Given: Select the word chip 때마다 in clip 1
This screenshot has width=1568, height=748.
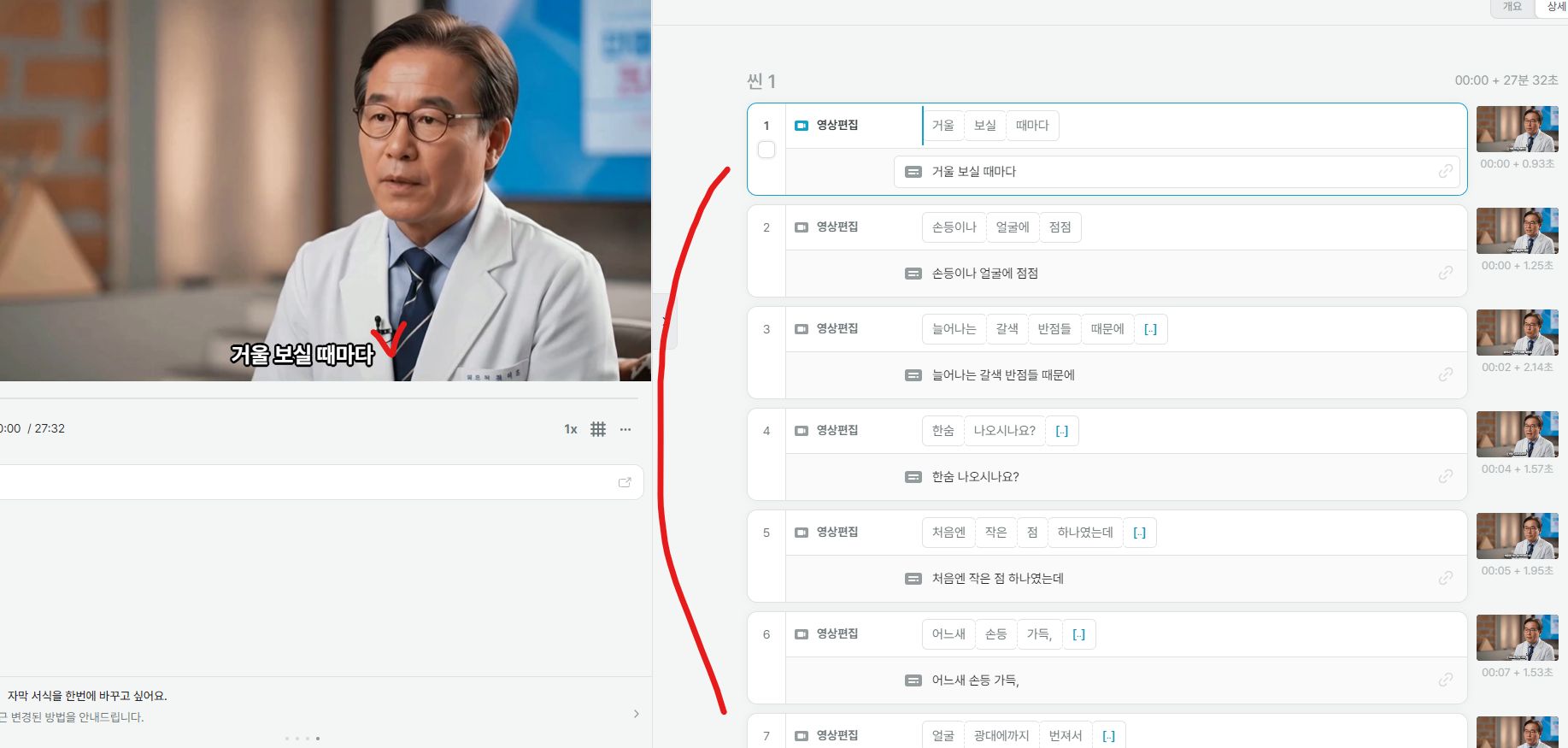Looking at the screenshot, I should (x=1032, y=126).
